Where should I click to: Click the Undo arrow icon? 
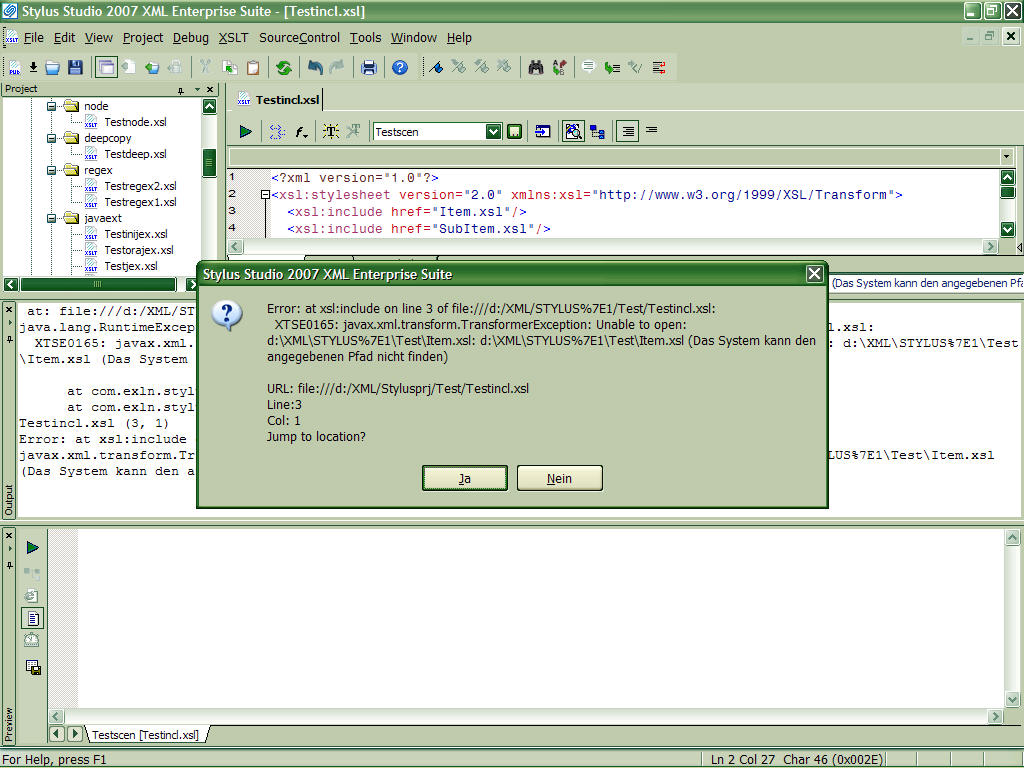(x=315, y=68)
